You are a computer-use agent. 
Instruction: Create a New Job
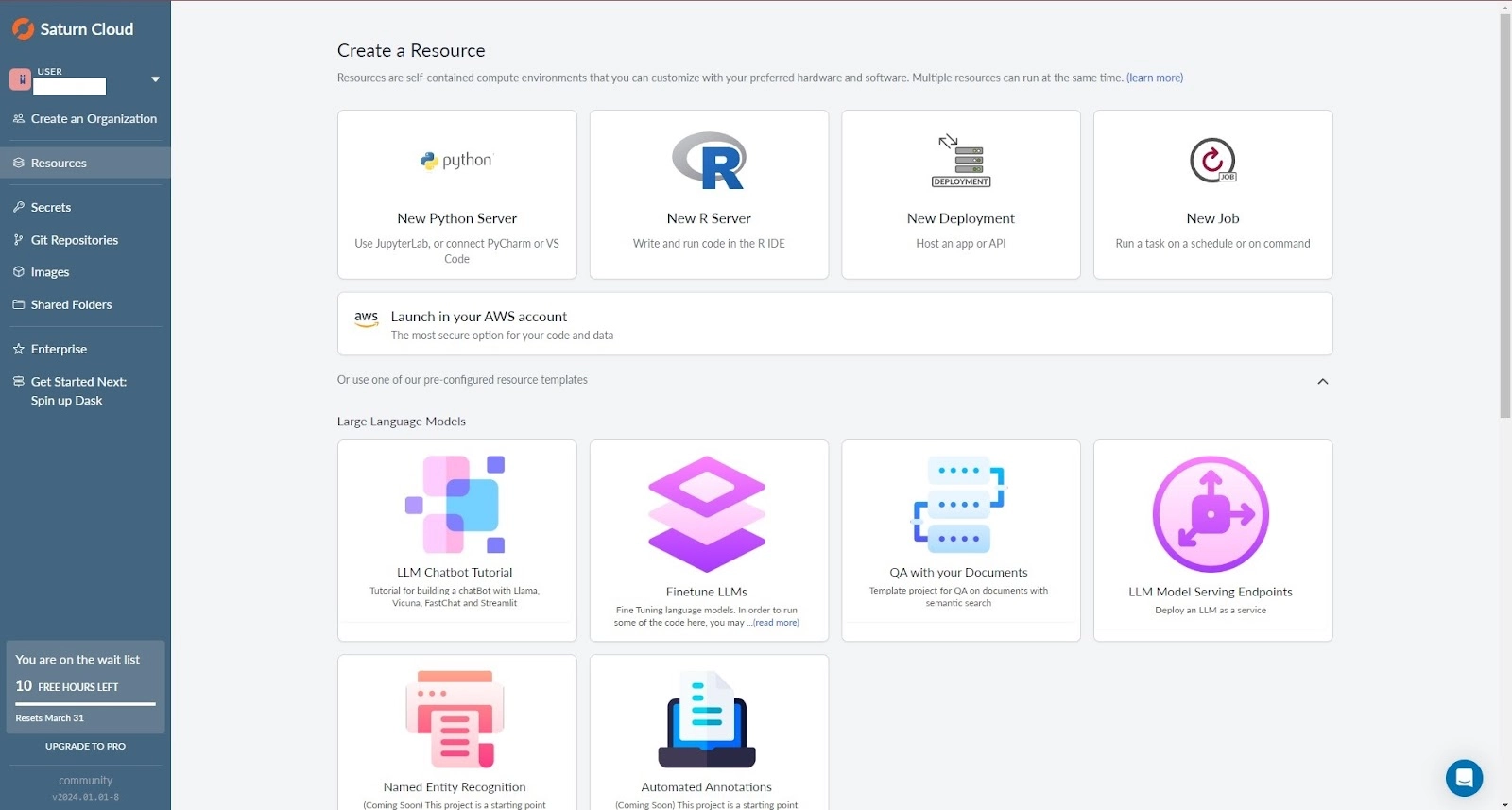pyautogui.click(x=1213, y=195)
